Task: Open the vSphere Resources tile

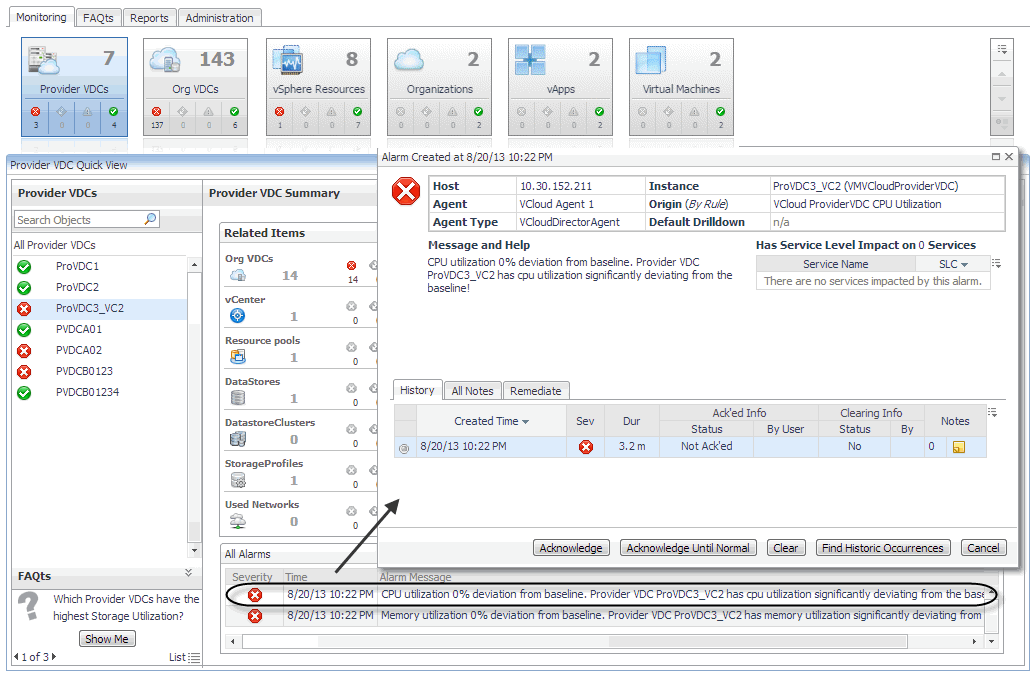Action: pos(319,87)
